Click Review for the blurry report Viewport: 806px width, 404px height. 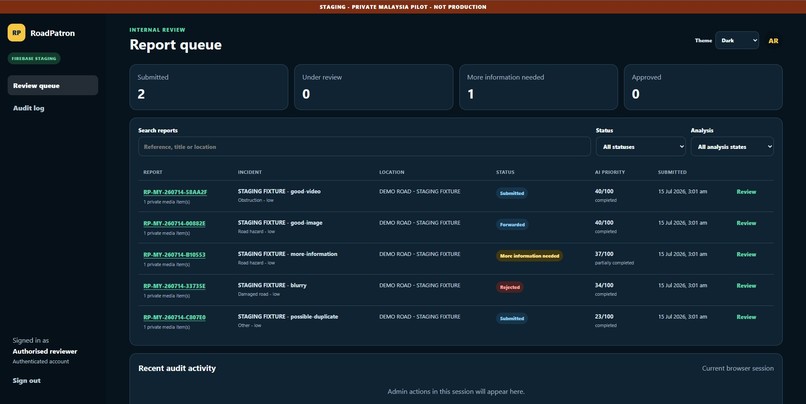tap(746, 286)
